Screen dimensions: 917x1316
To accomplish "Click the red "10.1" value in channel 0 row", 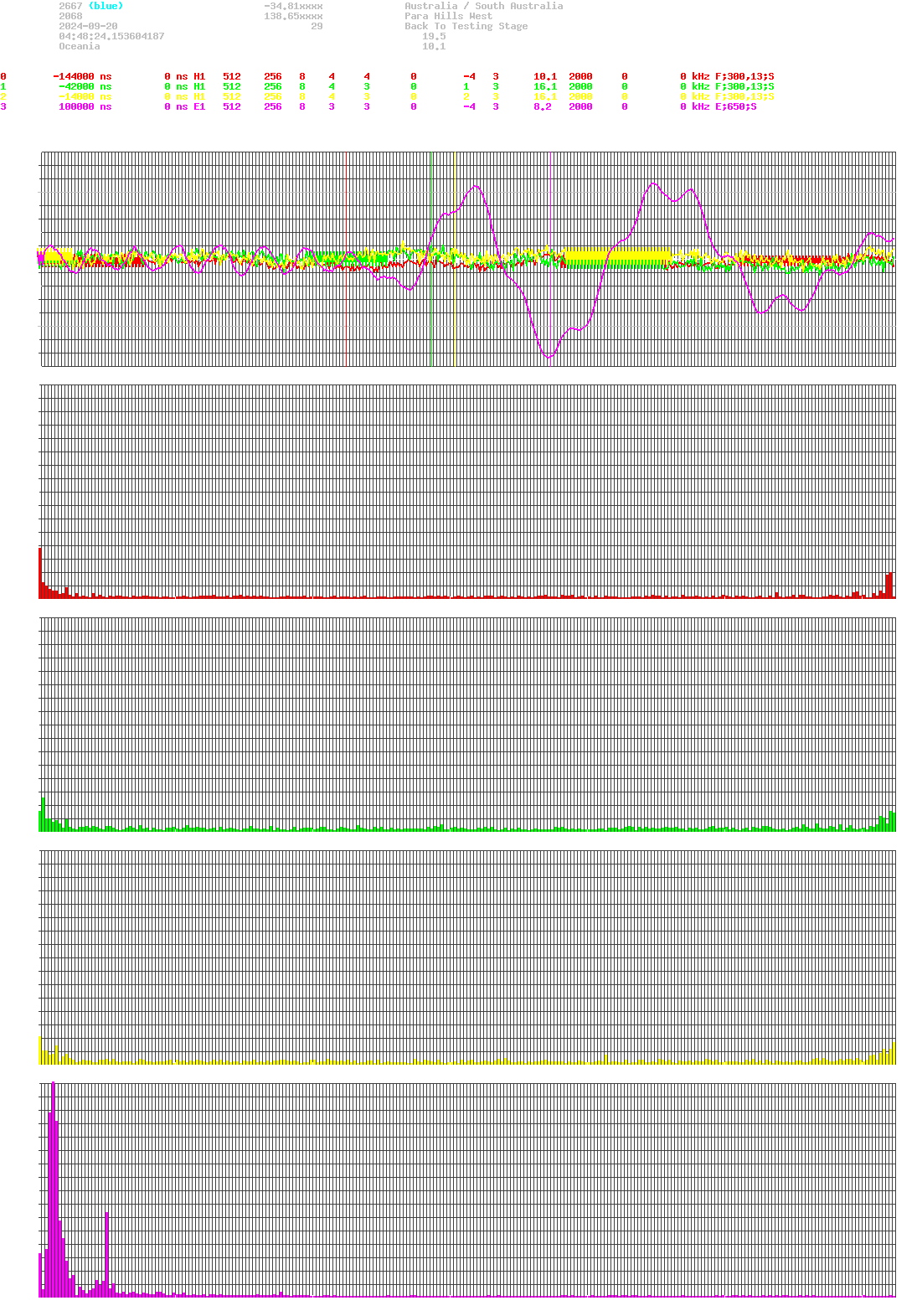I will pos(545,76).
